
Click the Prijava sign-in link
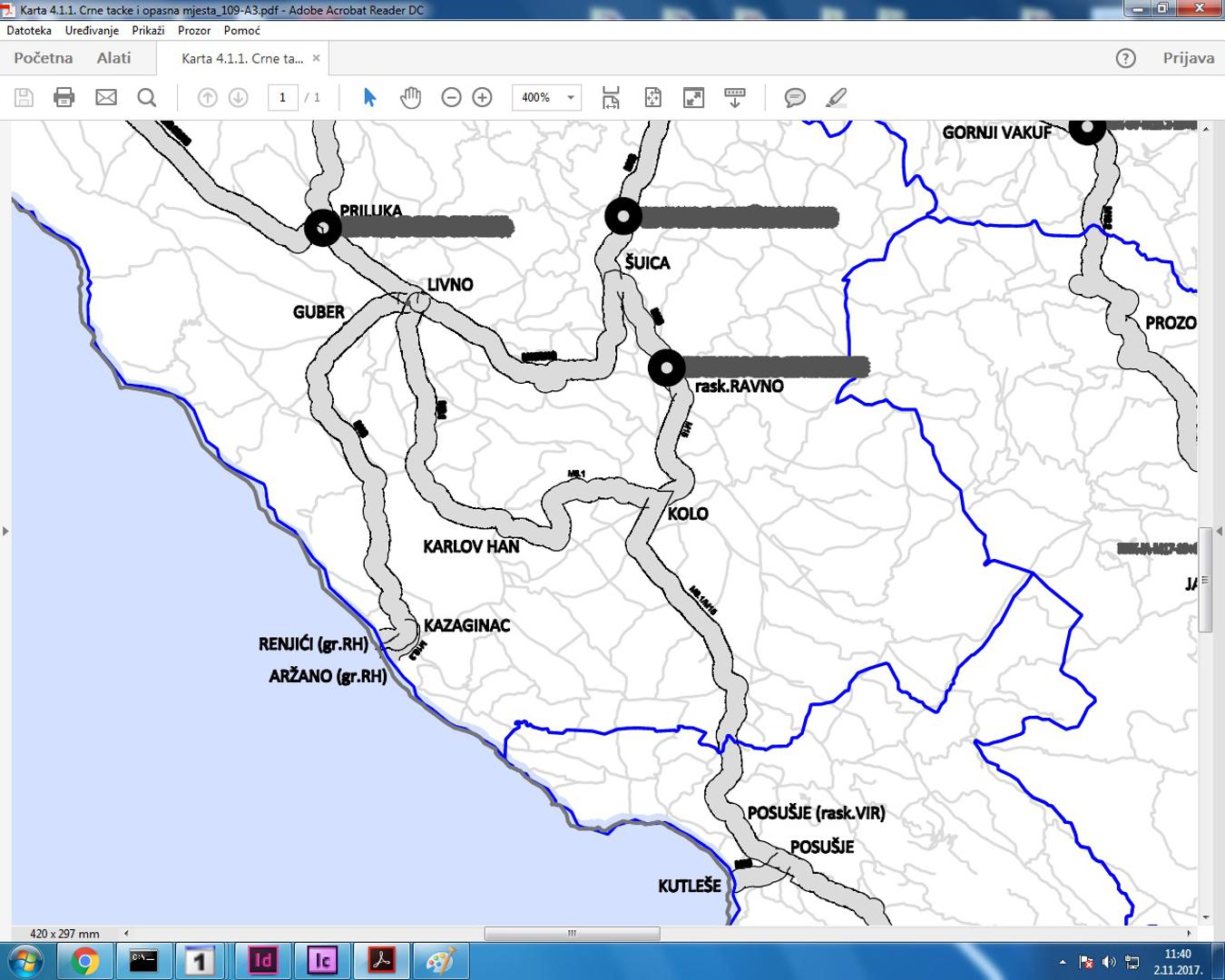(1188, 58)
